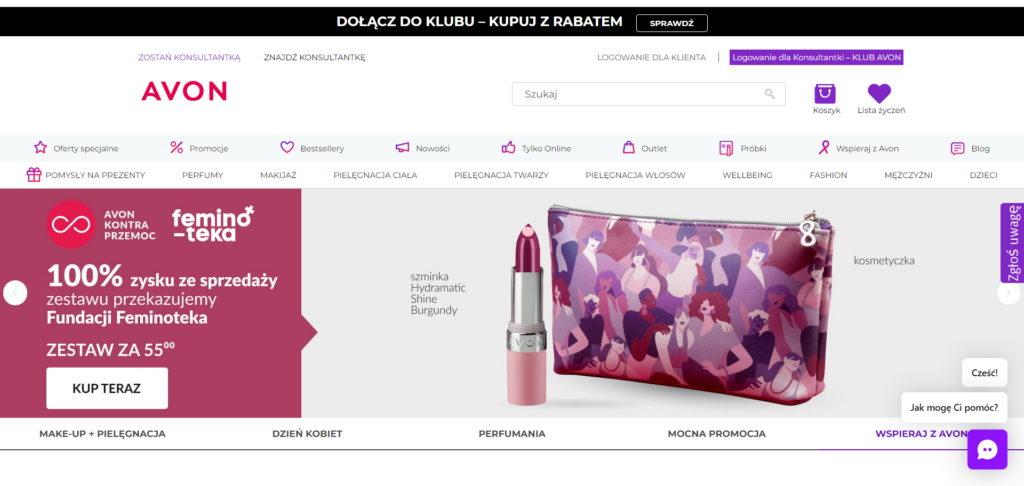The width and height of the screenshot is (1024, 486).
Task: Click the search magnifier icon
Action: (769, 94)
